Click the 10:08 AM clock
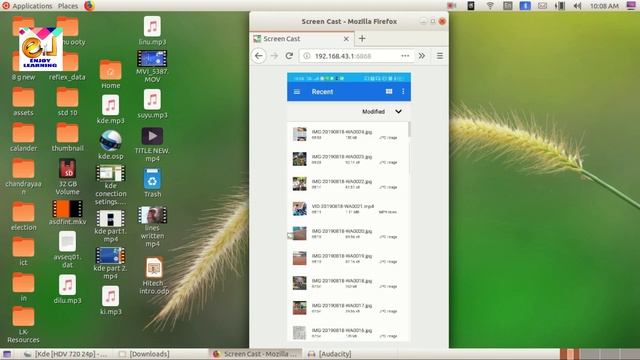Viewport: 640px width, 360px height. (x=604, y=6)
